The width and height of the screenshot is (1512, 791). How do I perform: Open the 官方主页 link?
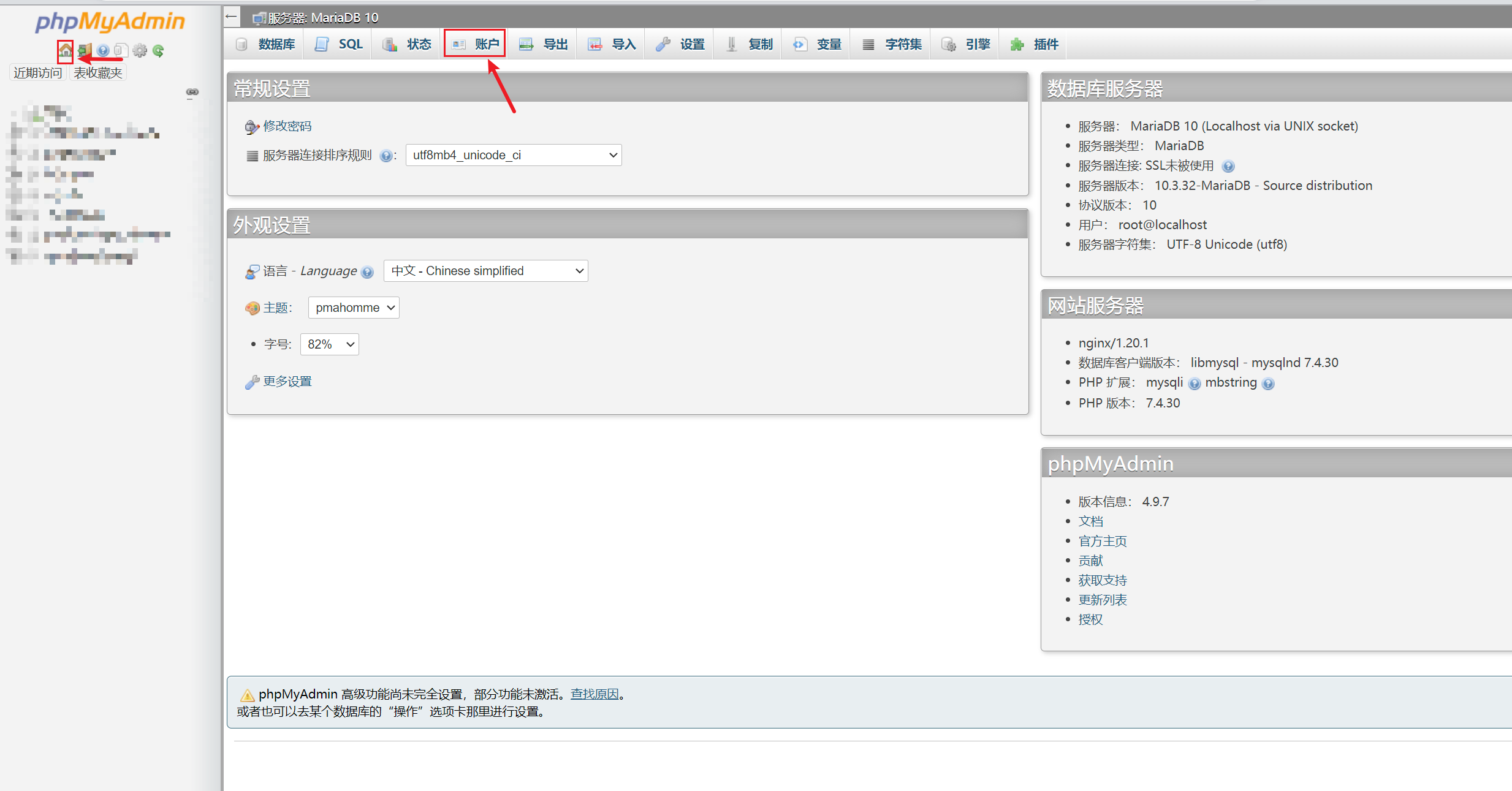pos(1103,541)
